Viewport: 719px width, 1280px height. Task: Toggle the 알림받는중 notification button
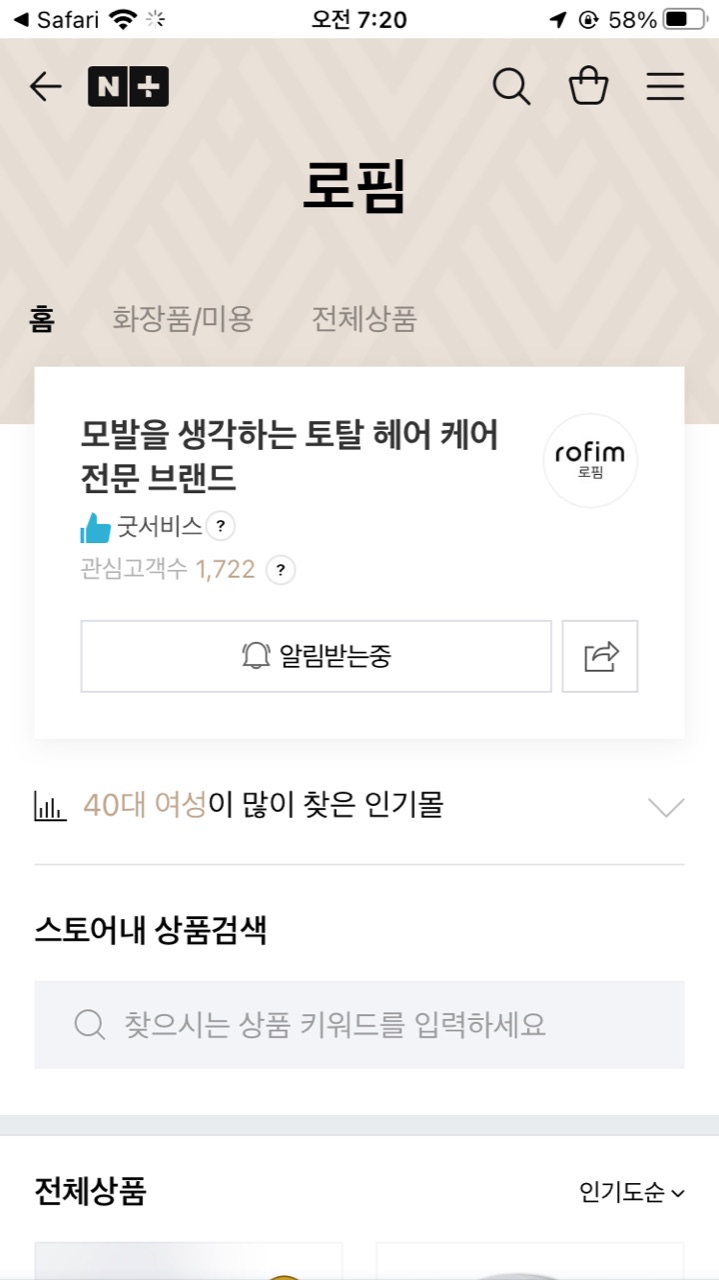click(x=316, y=656)
